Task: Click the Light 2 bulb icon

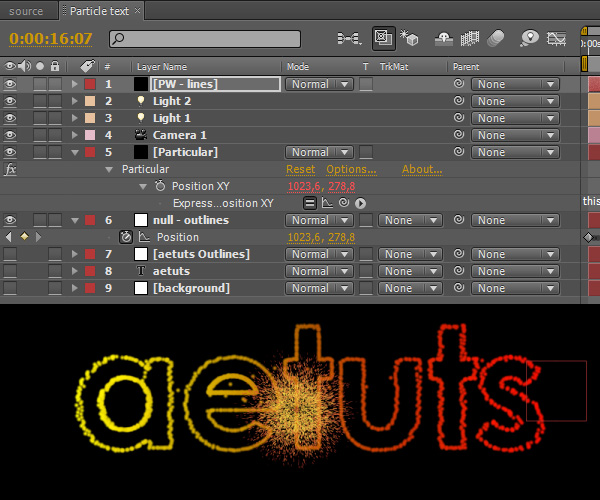Action: coord(141,101)
